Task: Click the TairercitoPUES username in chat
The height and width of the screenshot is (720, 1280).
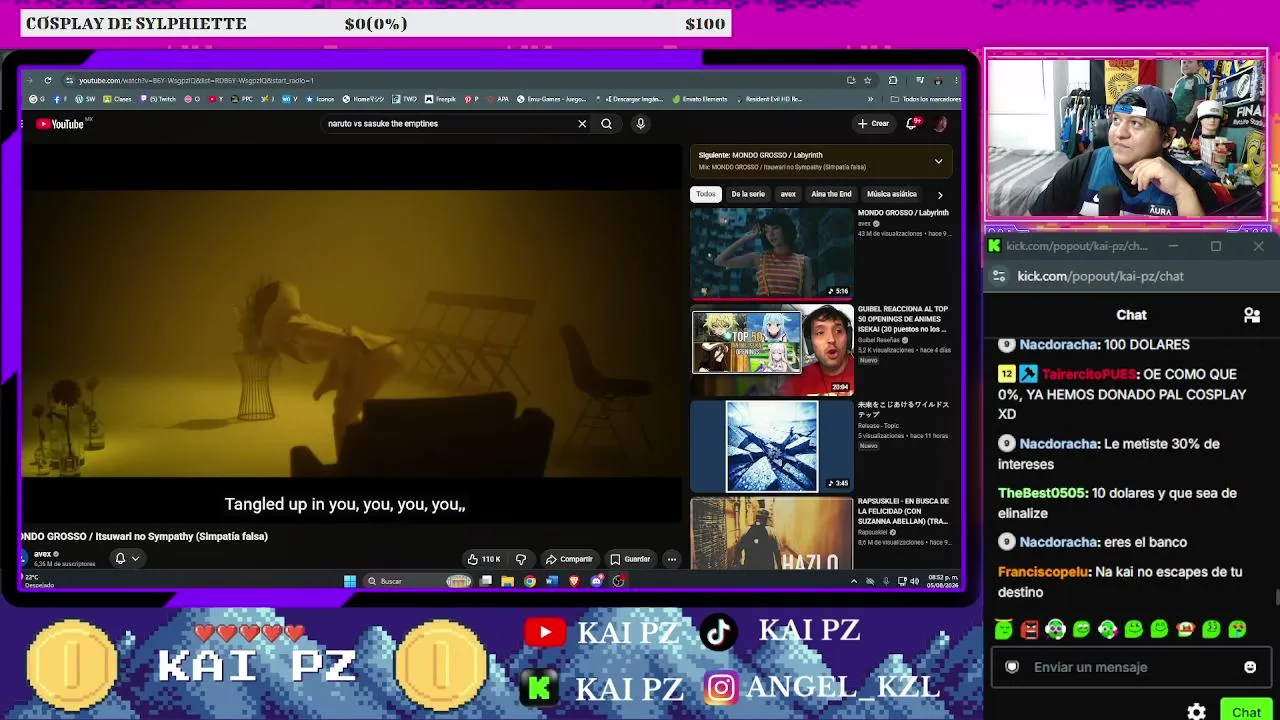Action: coord(1089,374)
